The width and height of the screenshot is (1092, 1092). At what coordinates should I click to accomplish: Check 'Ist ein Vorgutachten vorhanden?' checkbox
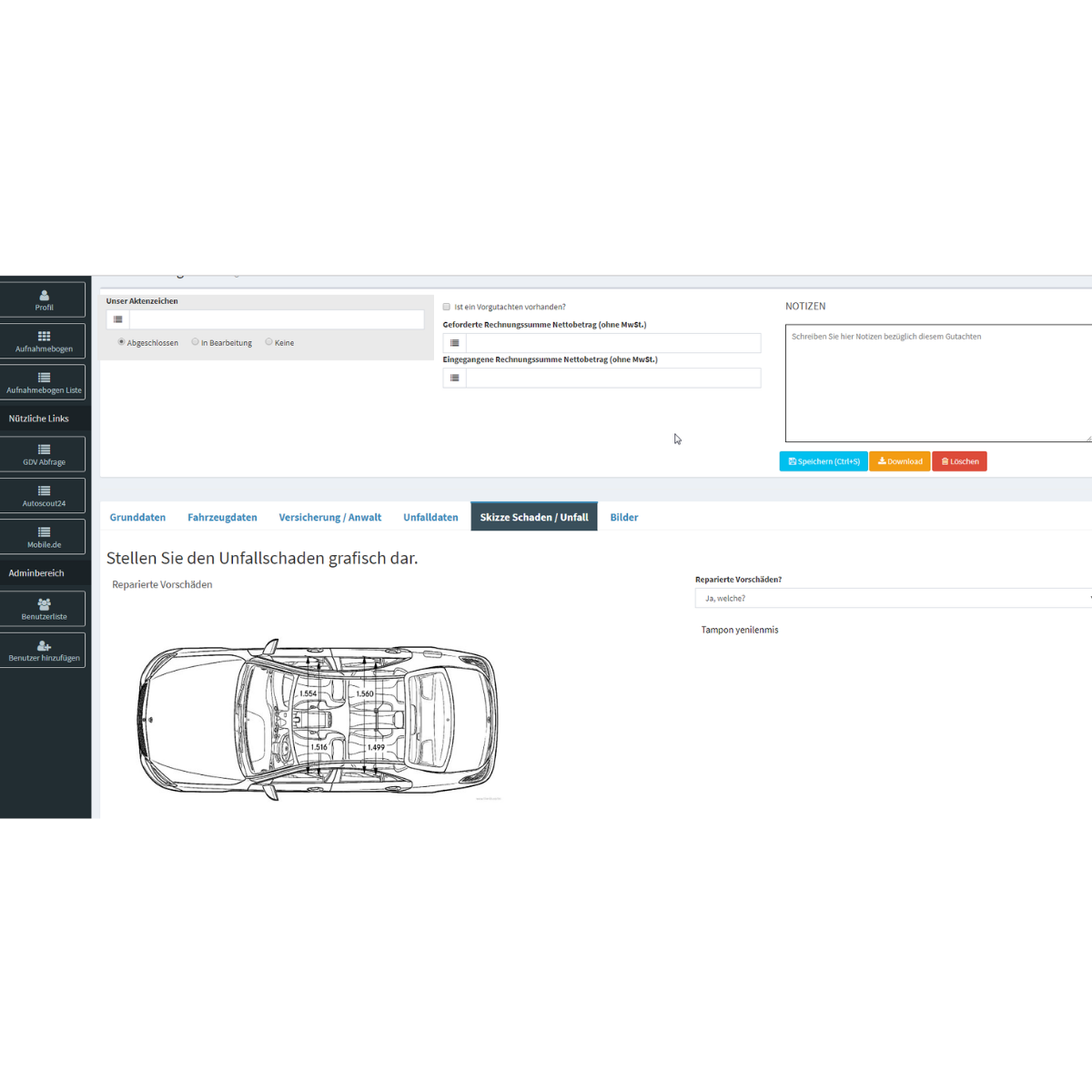tap(447, 308)
